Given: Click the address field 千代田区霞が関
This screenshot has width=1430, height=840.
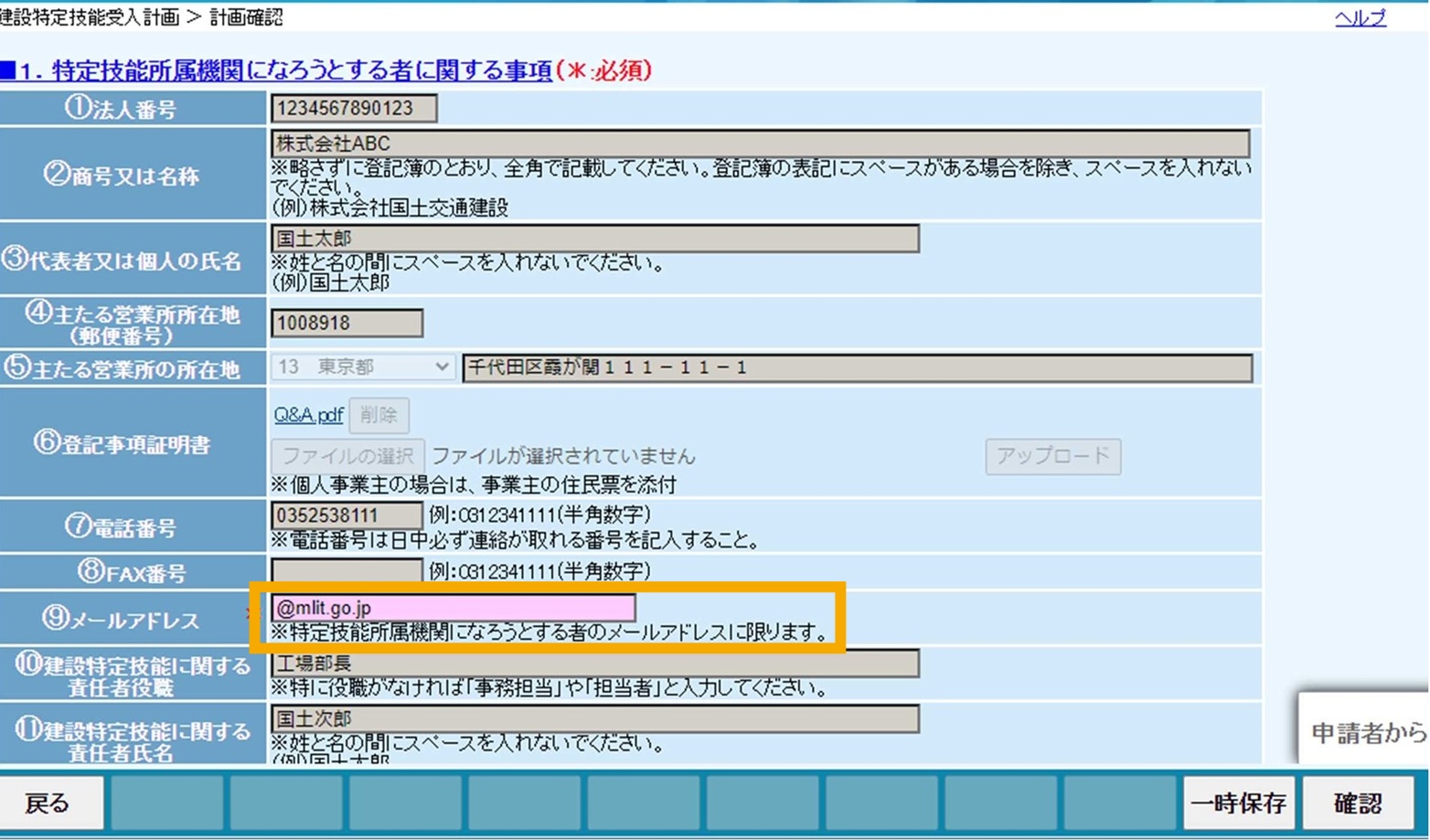Looking at the screenshot, I should pyautogui.click(x=858, y=367).
